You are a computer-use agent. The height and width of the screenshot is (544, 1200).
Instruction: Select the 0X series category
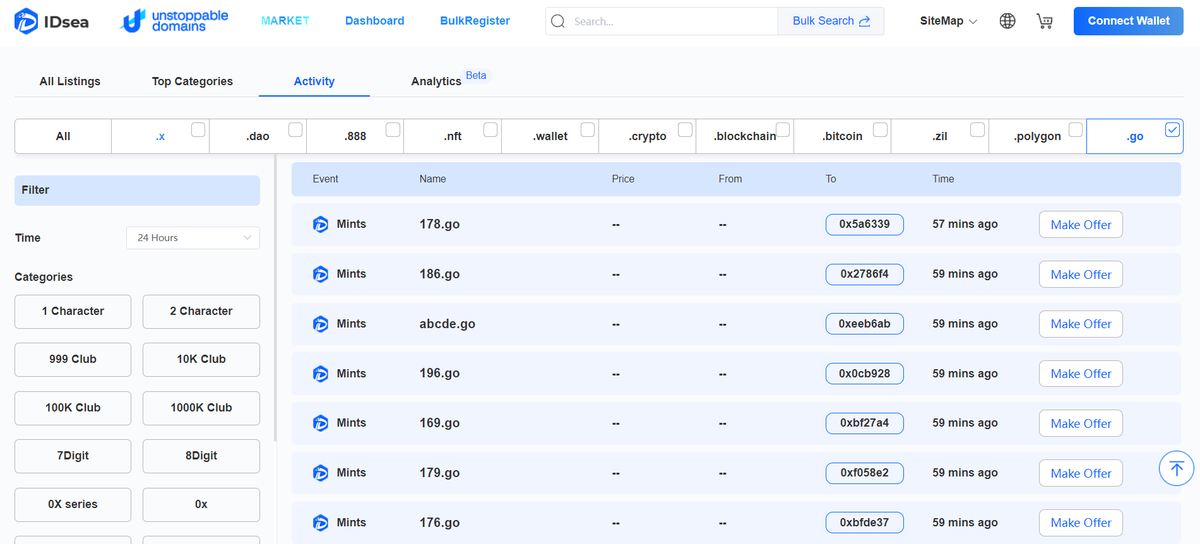coord(73,504)
